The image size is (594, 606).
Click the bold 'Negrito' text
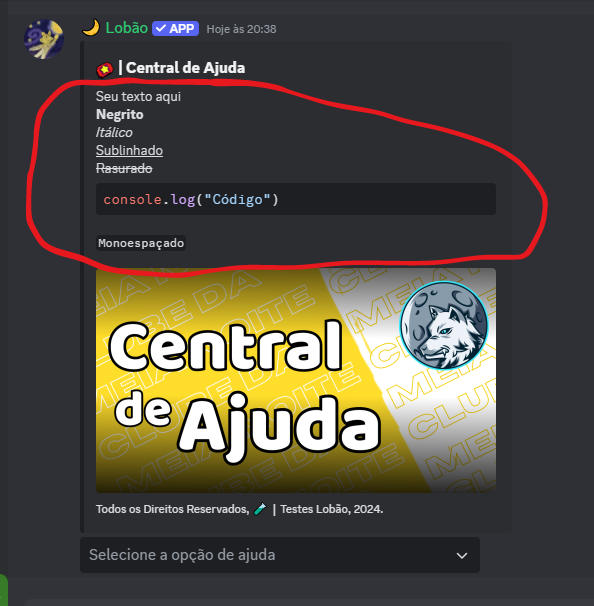(119, 114)
